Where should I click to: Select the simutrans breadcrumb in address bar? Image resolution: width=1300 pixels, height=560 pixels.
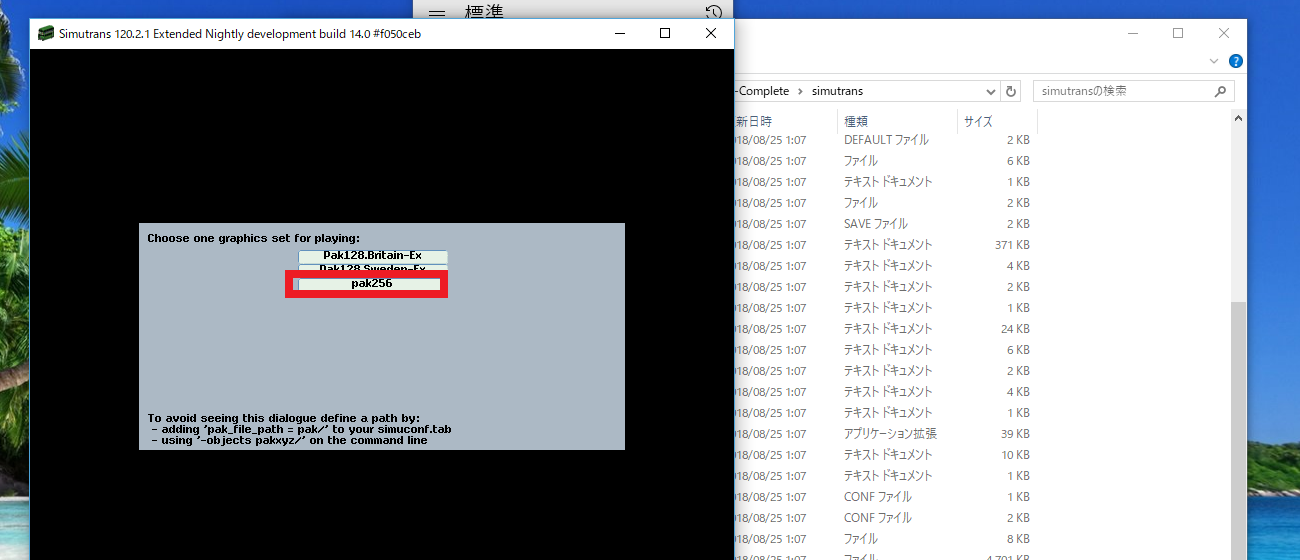(x=837, y=91)
